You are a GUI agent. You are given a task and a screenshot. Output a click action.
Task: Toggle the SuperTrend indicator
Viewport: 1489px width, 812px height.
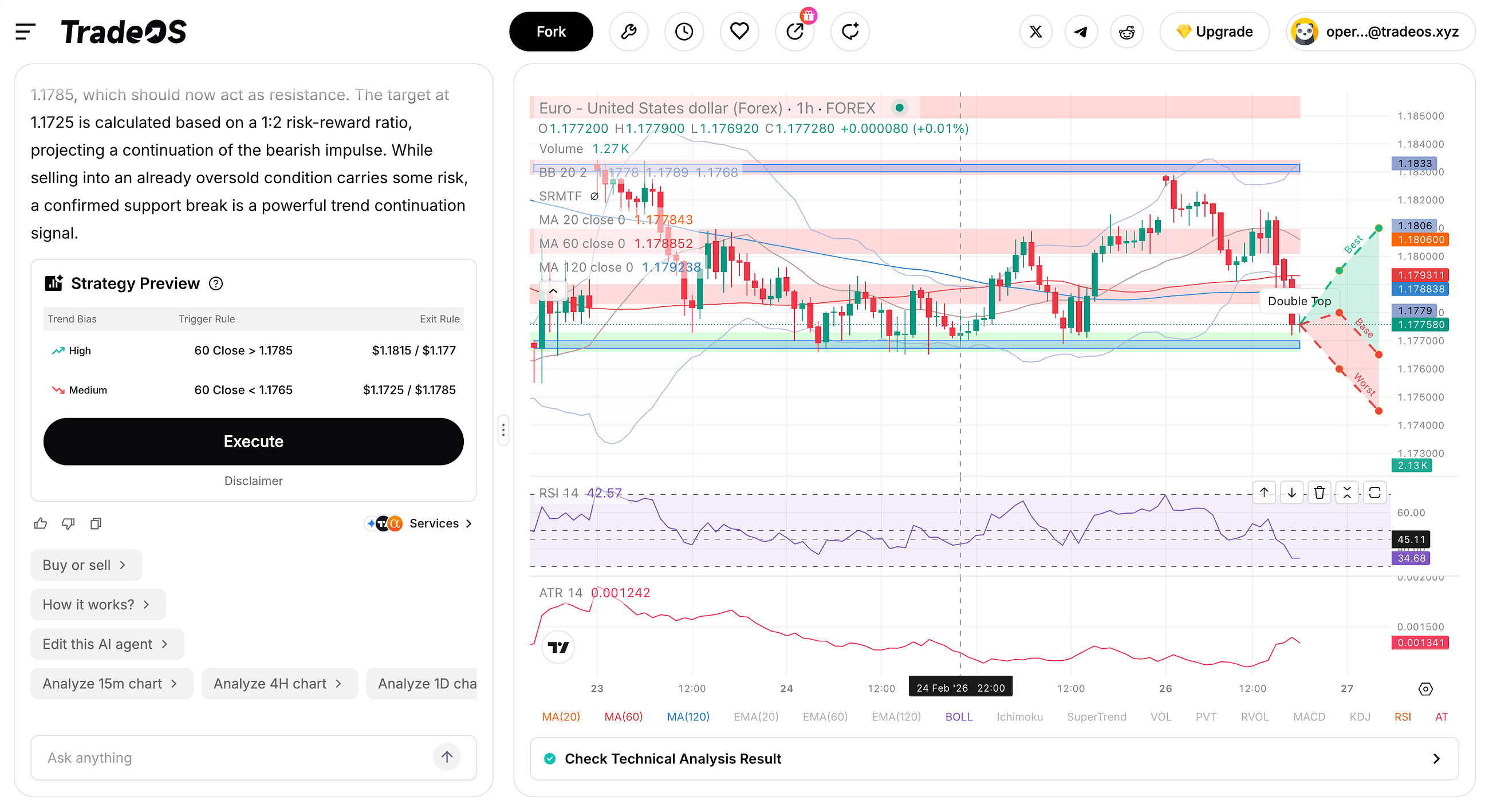[1097, 716]
